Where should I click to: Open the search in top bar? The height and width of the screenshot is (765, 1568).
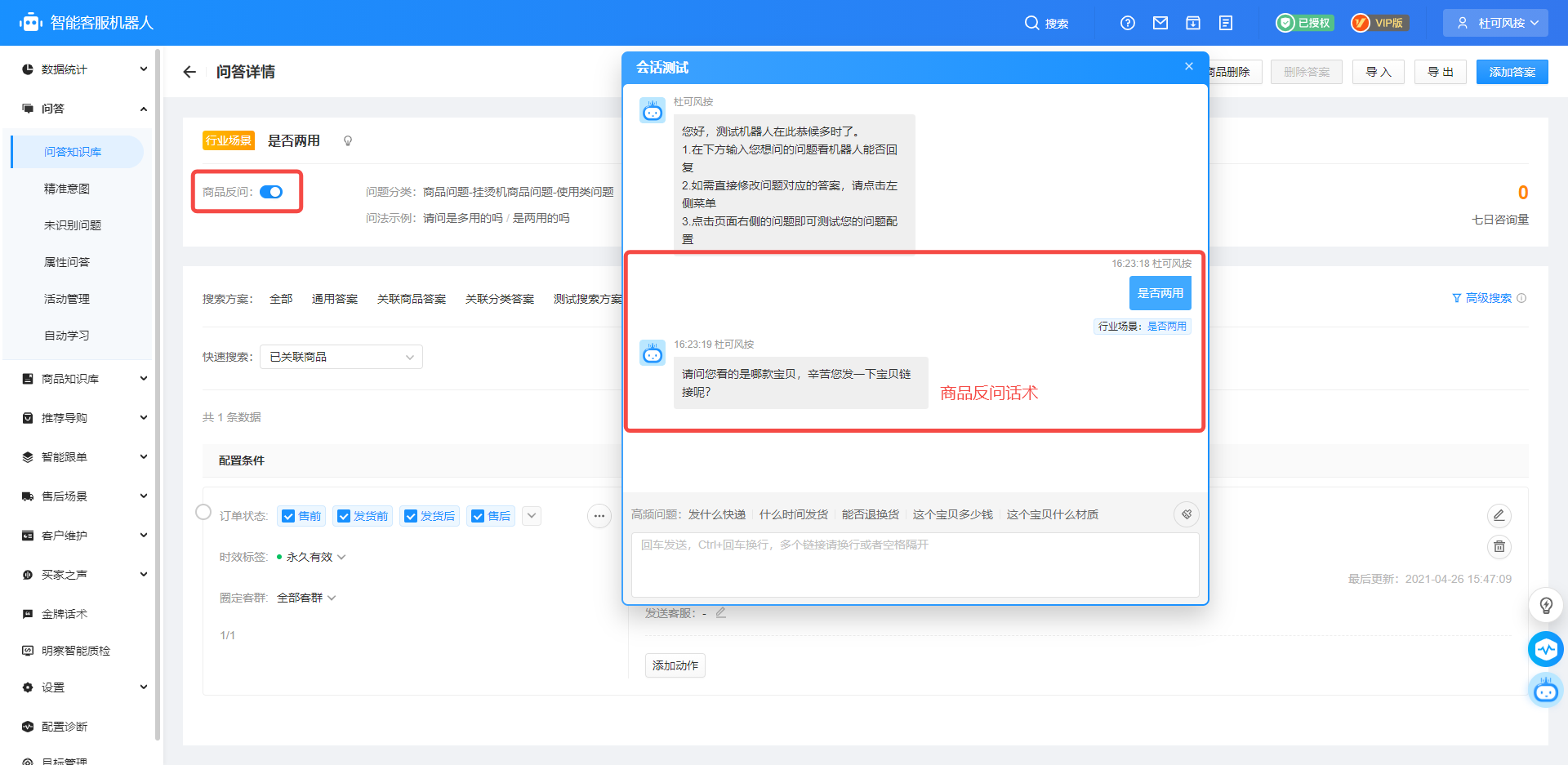click(1046, 23)
